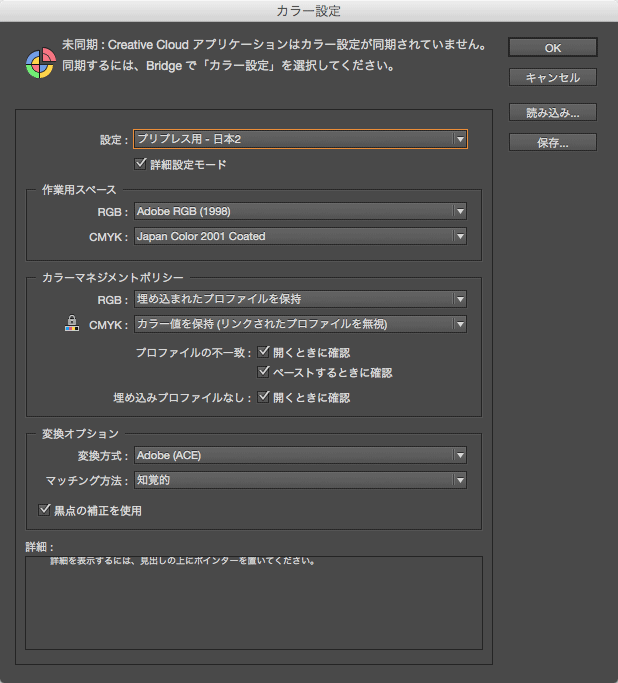
Task: Click the キャンセル button
Action: click(x=553, y=78)
